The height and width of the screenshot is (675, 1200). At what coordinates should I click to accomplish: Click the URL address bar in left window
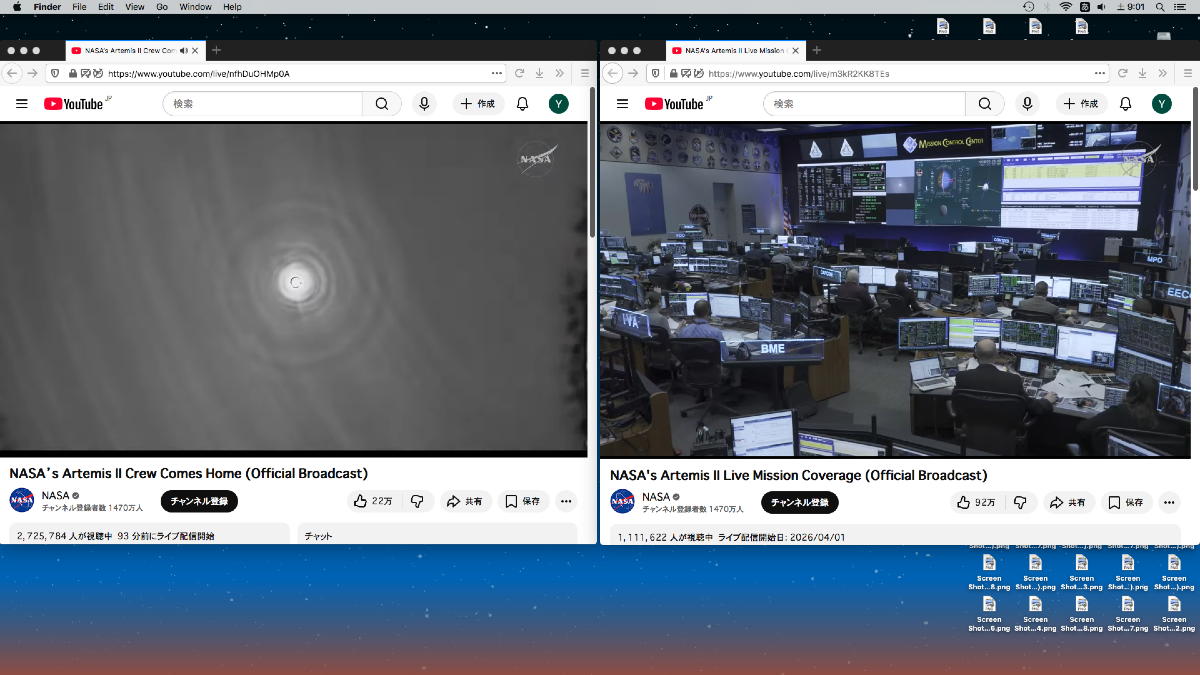(x=275, y=73)
